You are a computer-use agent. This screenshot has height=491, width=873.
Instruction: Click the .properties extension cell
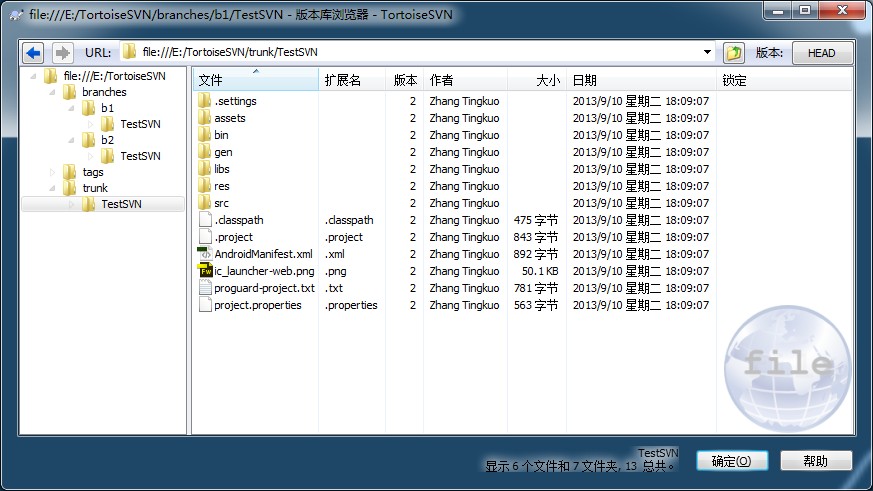(351, 305)
